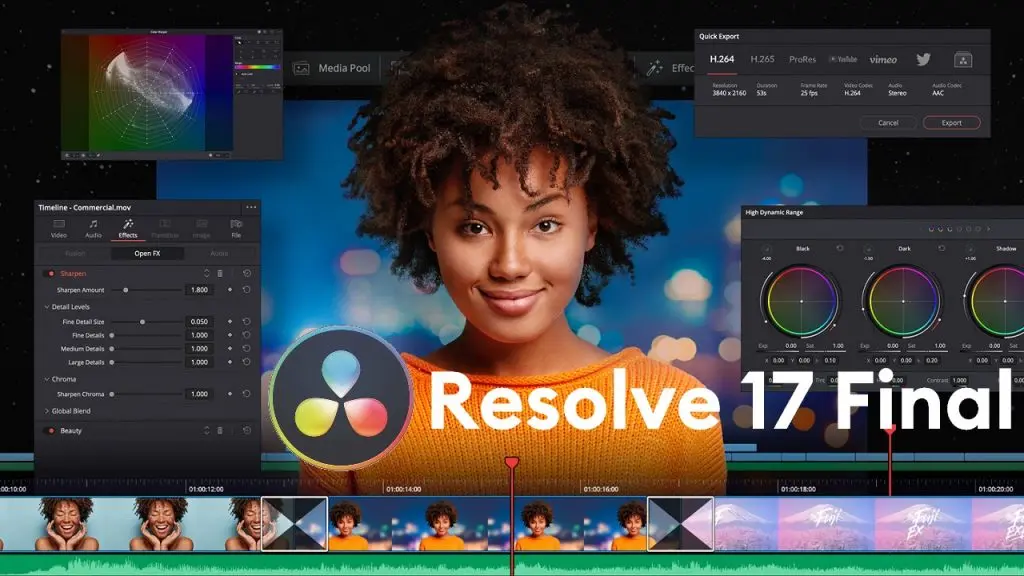The width and height of the screenshot is (1024, 576).
Task: Delete the Sharpen effect with trash icon
Action: (220, 273)
